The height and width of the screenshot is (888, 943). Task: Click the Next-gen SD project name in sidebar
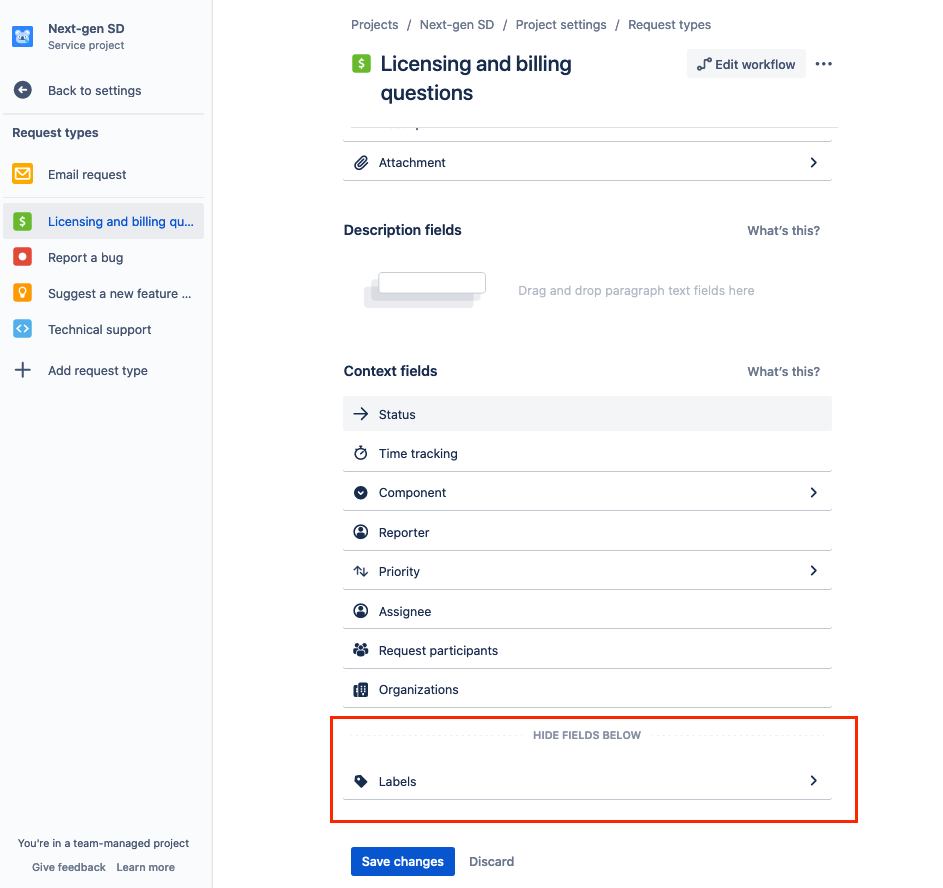click(86, 29)
